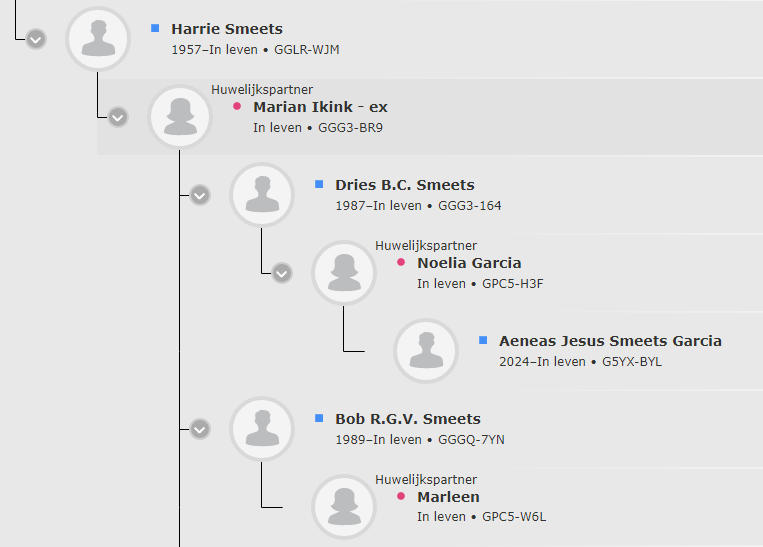Select Marleen's female silhouette avatar
This screenshot has height=547, width=763.
(x=344, y=507)
